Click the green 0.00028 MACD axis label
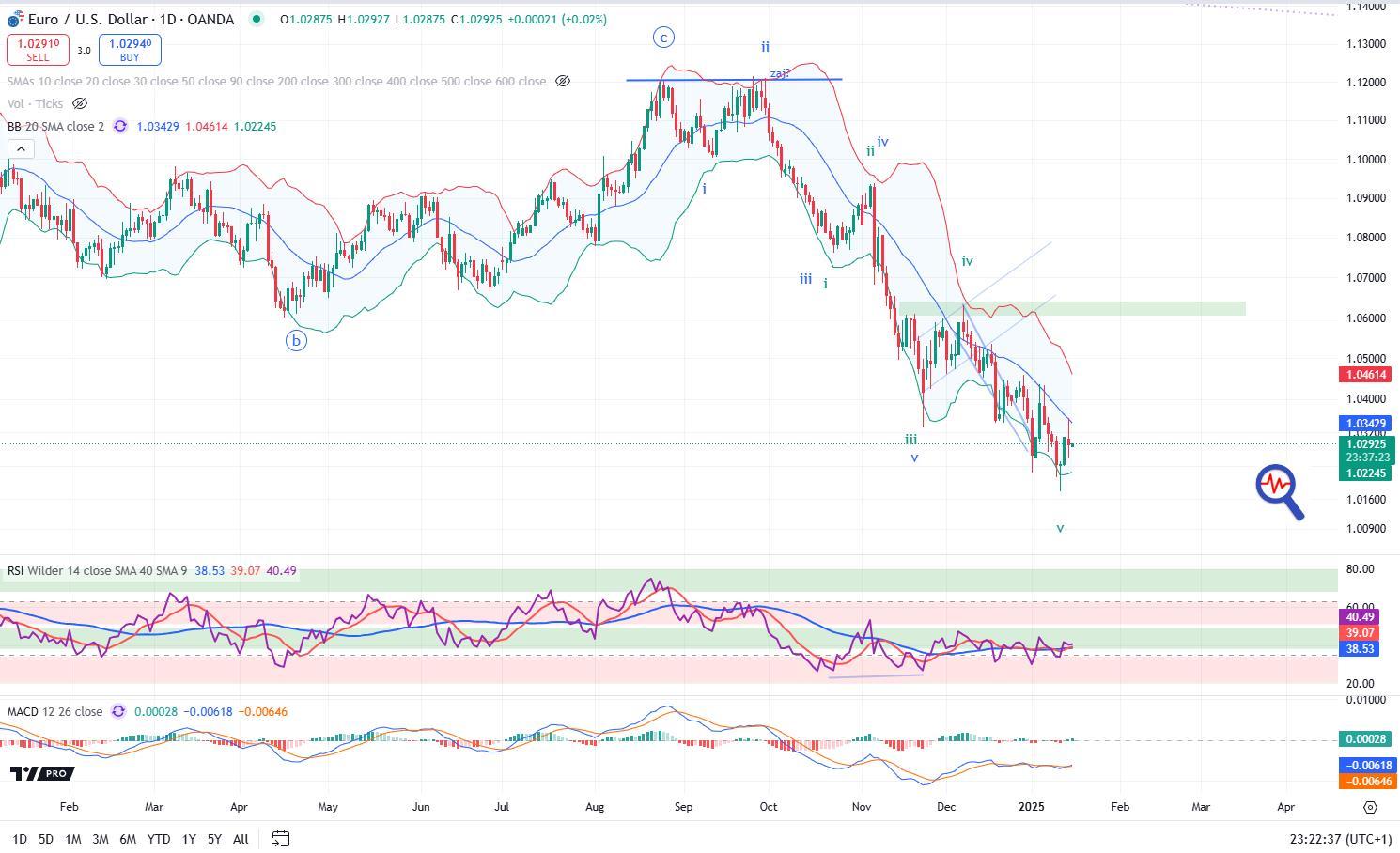 tap(1365, 739)
